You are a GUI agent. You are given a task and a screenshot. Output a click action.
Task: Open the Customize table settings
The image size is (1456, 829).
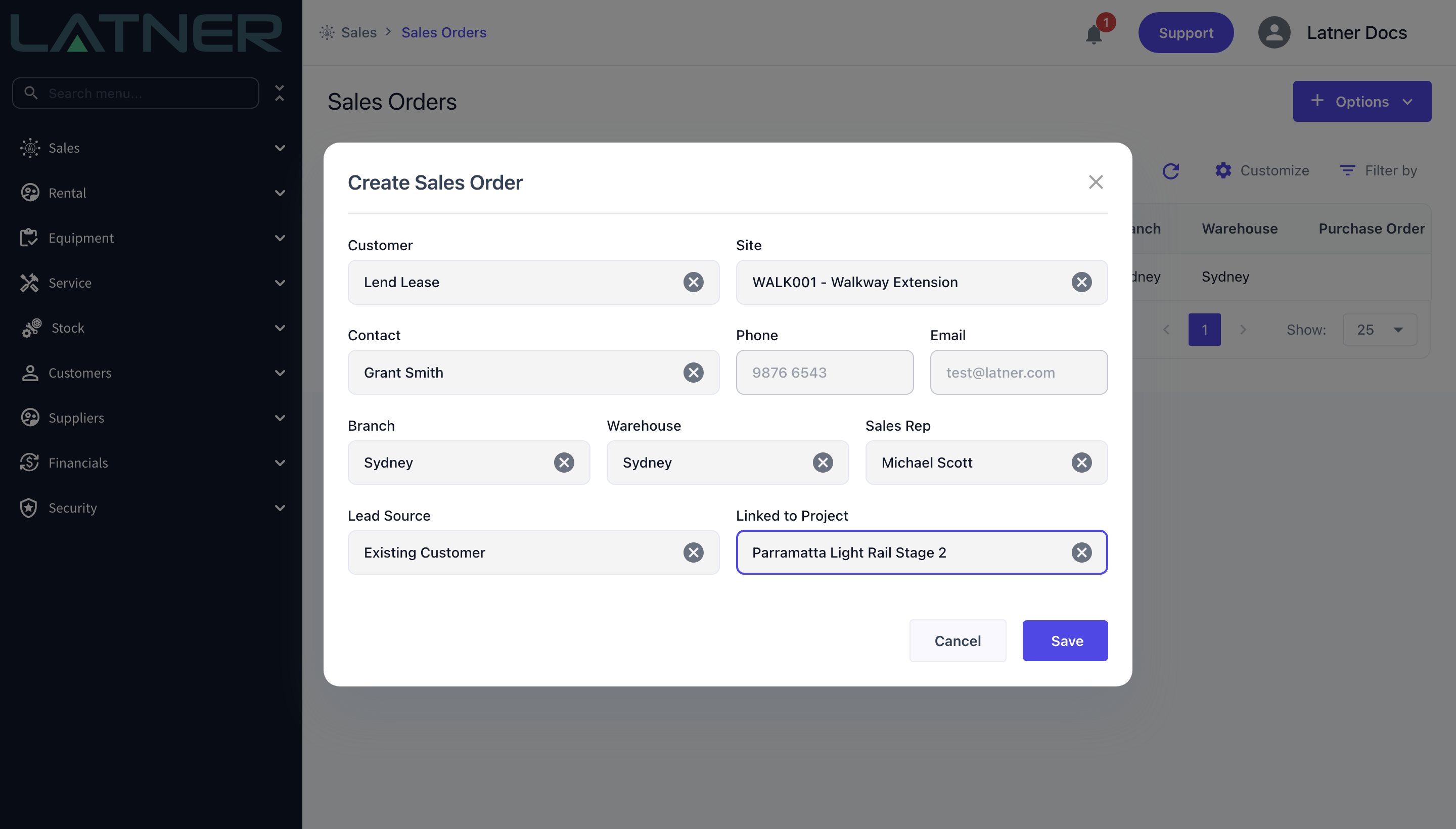[x=1262, y=171]
